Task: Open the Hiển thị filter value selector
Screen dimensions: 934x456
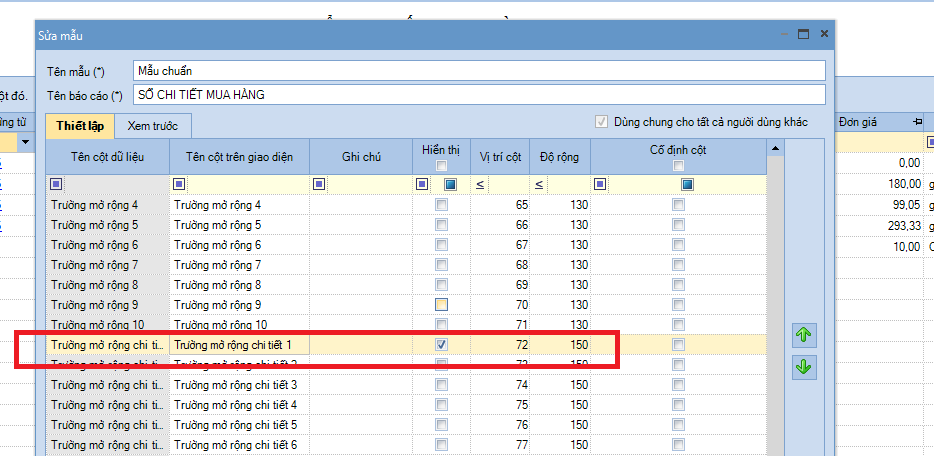Action: point(451,184)
